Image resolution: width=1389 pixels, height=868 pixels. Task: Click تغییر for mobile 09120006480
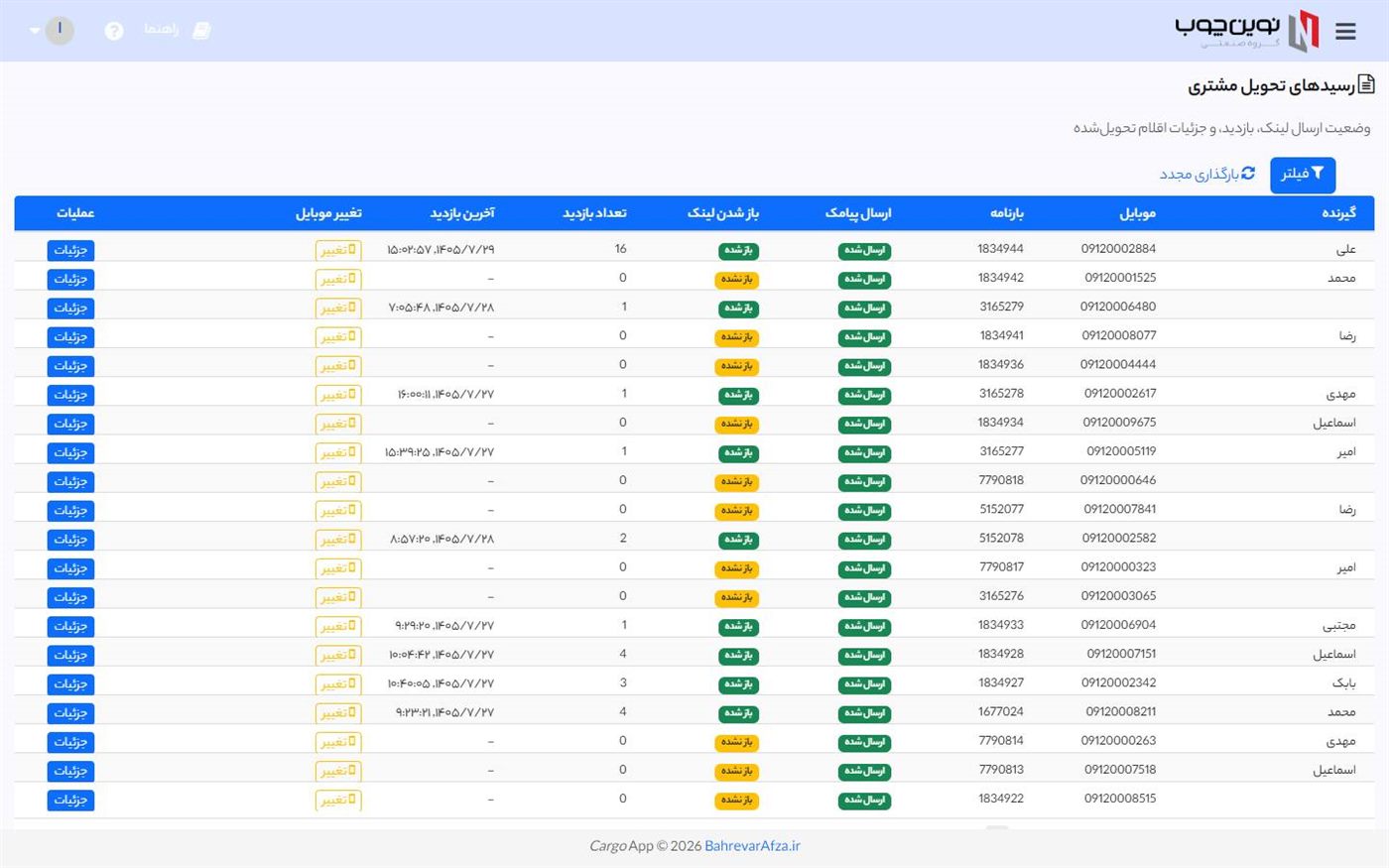coord(338,308)
